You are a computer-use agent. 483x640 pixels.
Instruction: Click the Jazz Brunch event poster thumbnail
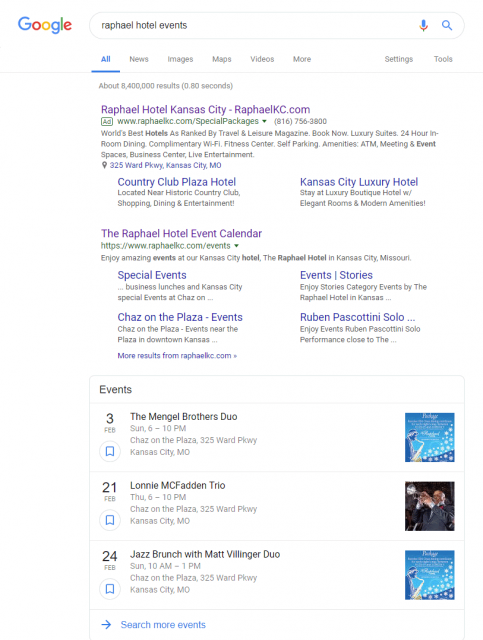tap(430, 575)
